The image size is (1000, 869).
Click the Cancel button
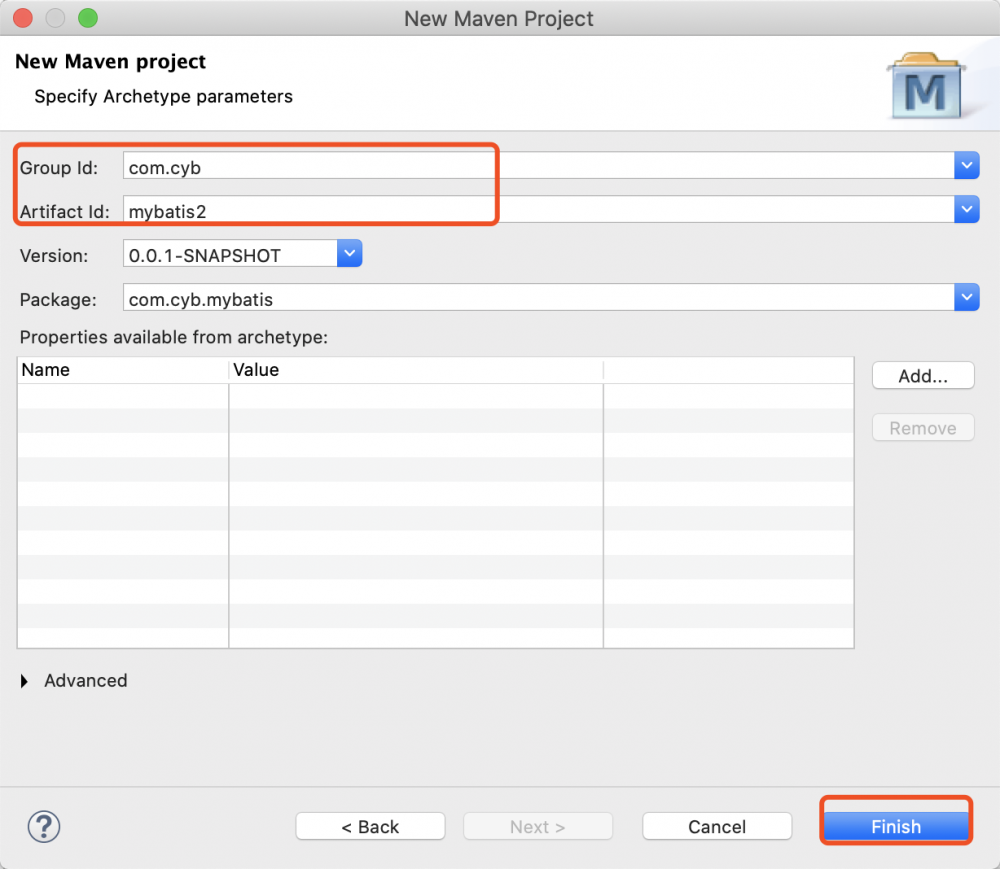717,826
